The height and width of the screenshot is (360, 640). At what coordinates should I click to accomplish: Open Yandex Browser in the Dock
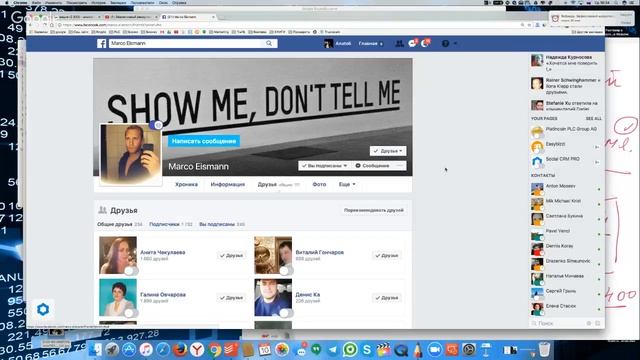(x=197, y=350)
